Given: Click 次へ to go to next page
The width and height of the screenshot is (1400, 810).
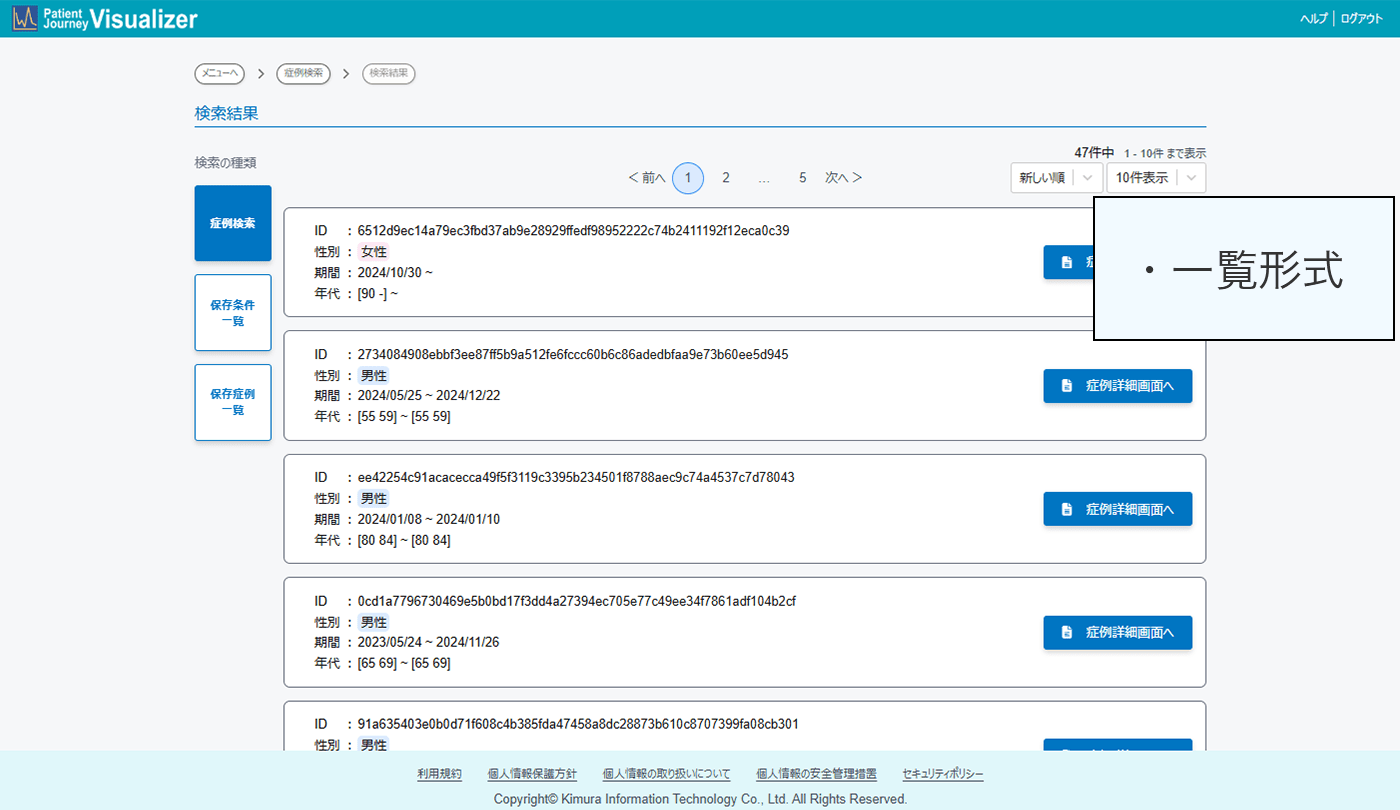Looking at the screenshot, I should coord(843,178).
